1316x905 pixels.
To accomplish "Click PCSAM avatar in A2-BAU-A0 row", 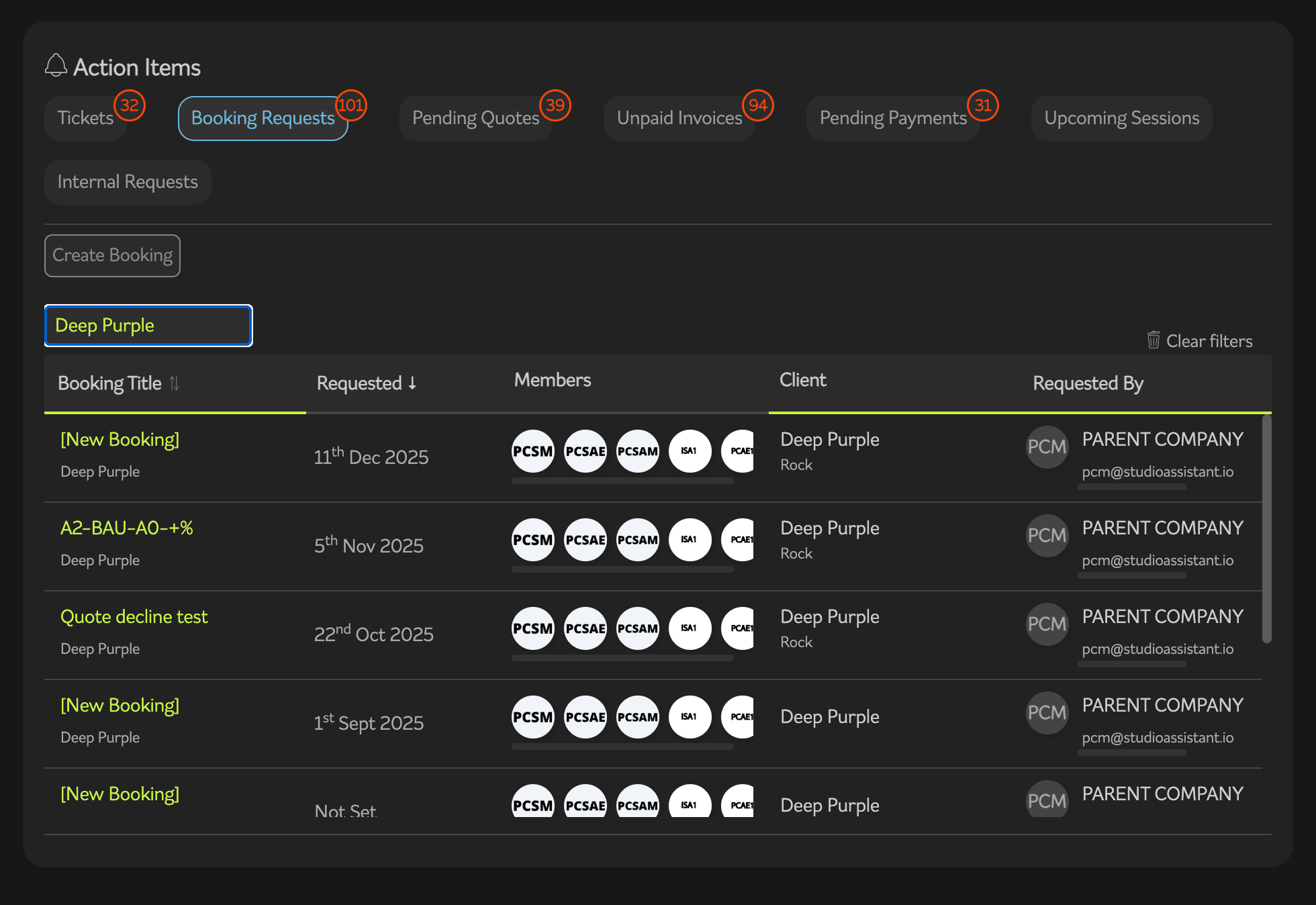I will (x=638, y=540).
